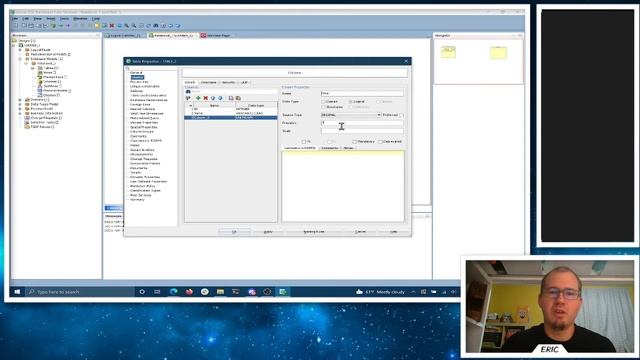The width and height of the screenshot is (640, 360).
Task: Open Task View from the taskbar
Action: point(157,292)
